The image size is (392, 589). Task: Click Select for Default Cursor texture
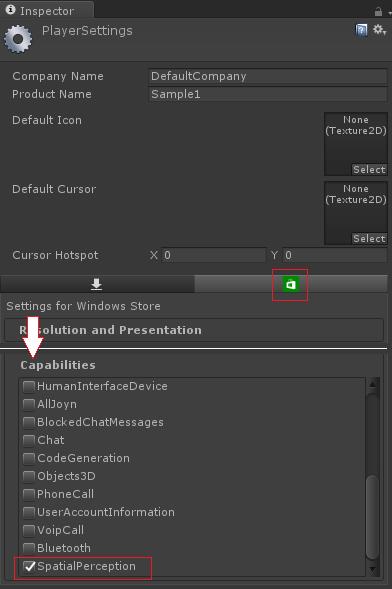(x=369, y=239)
